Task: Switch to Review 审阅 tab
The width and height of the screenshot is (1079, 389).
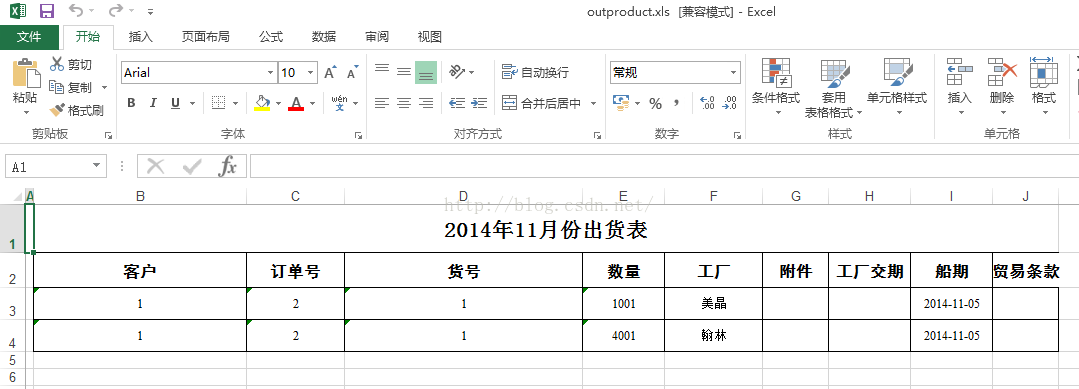Action: [x=376, y=37]
